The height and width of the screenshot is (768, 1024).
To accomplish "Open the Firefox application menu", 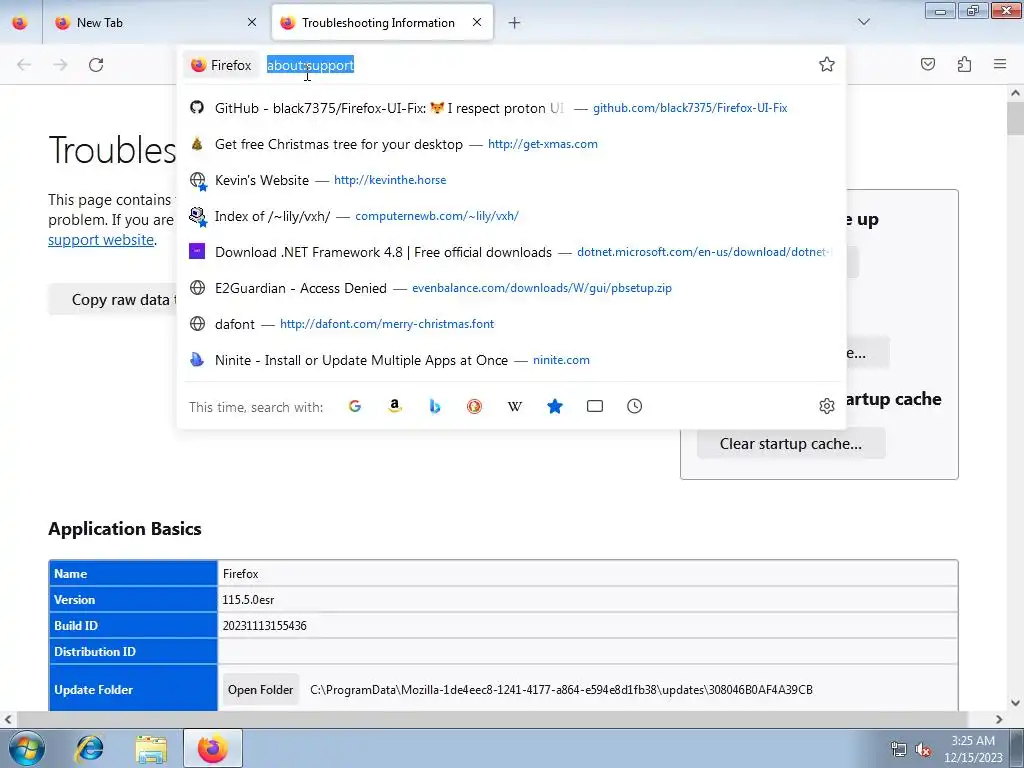I will click(1000, 64).
